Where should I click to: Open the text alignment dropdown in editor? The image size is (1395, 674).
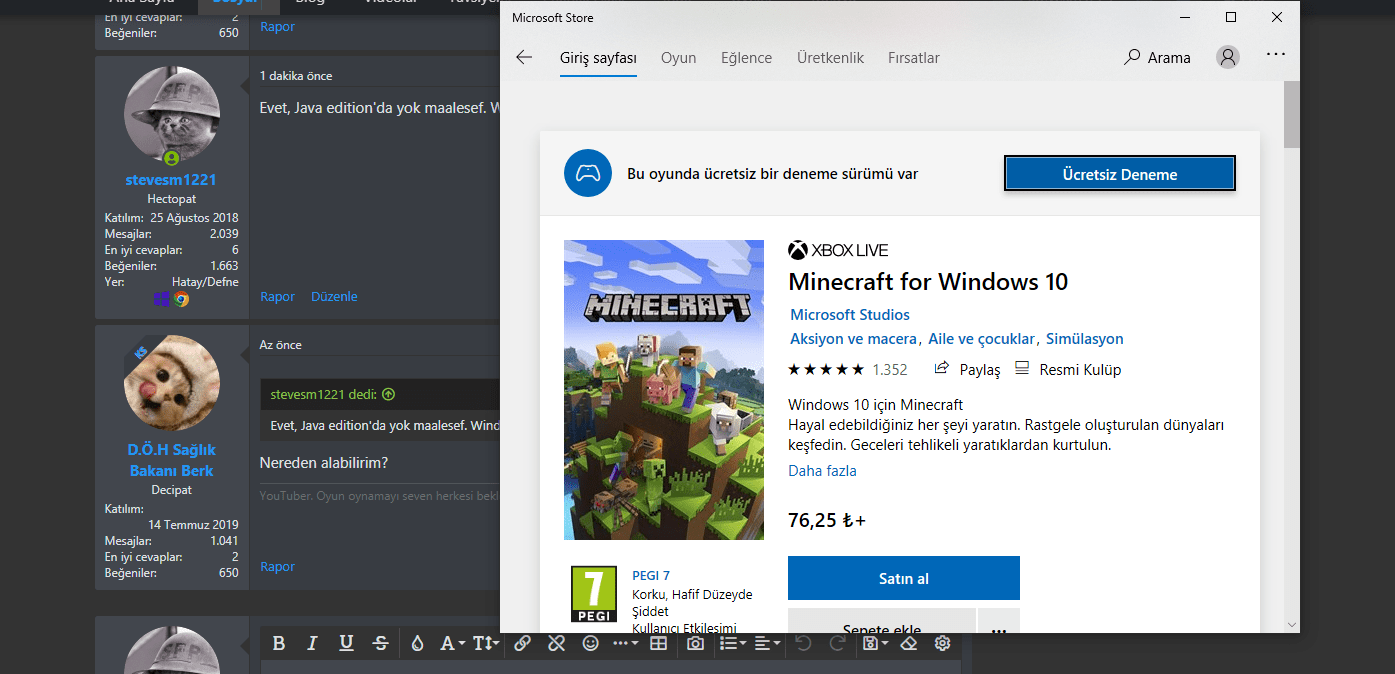tap(767, 643)
